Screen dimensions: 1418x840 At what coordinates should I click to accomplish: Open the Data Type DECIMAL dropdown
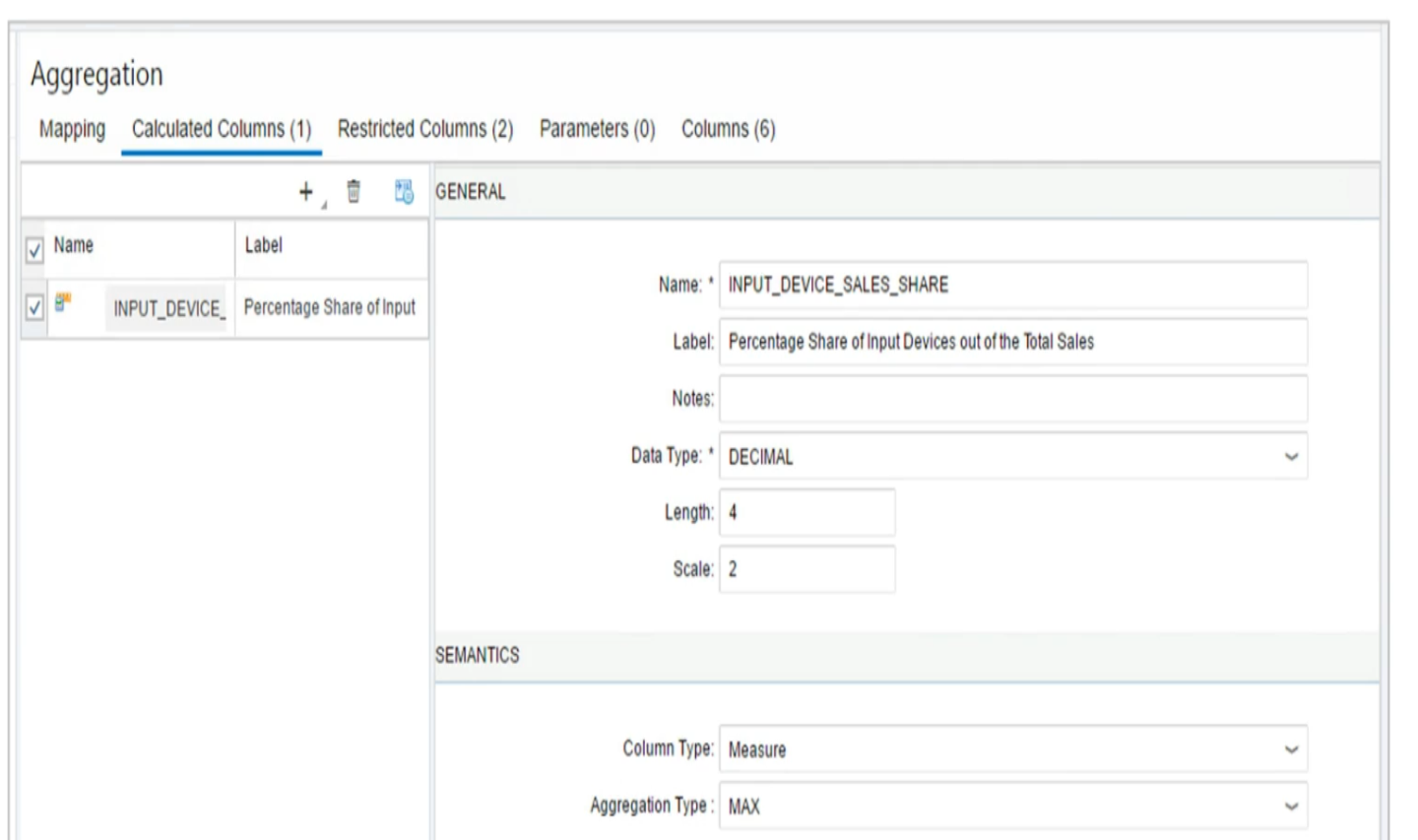point(1013,456)
